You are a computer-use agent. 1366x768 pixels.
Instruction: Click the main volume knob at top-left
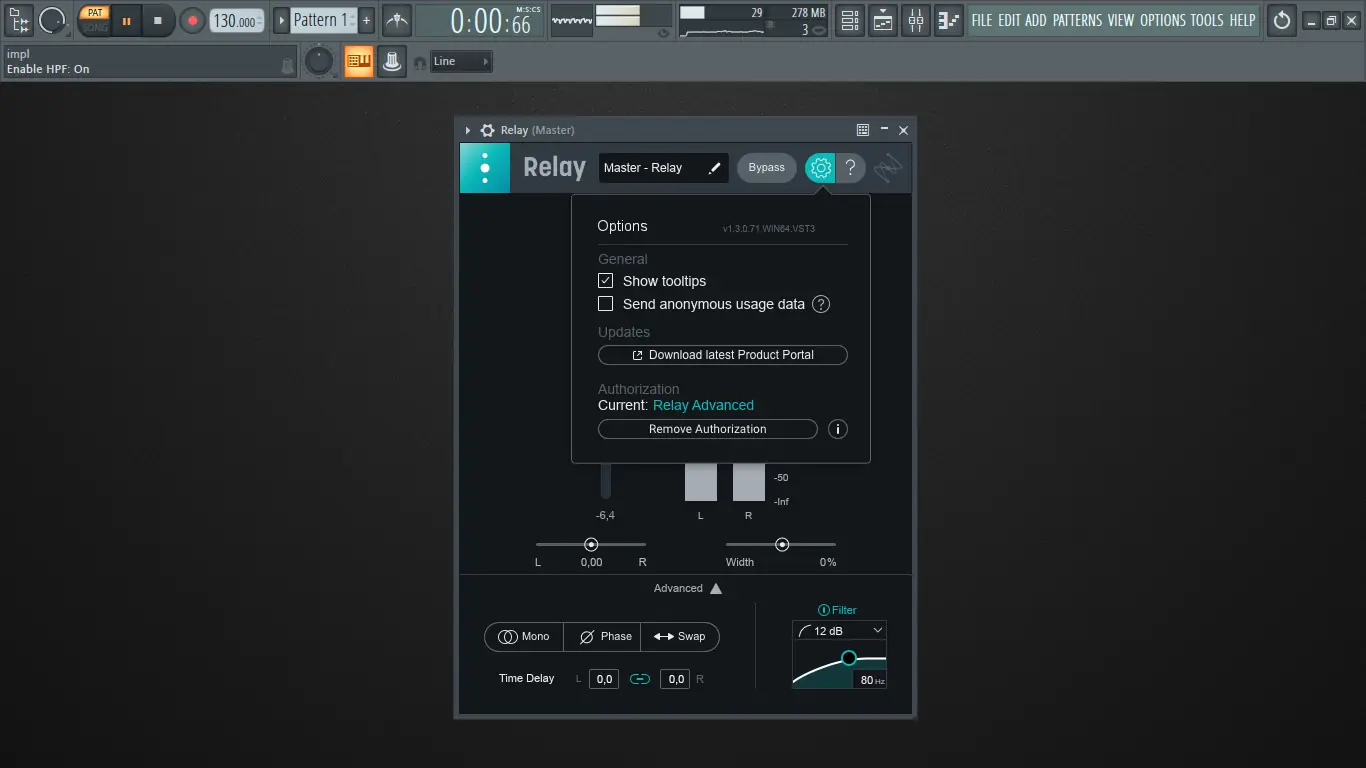[x=52, y=20]
